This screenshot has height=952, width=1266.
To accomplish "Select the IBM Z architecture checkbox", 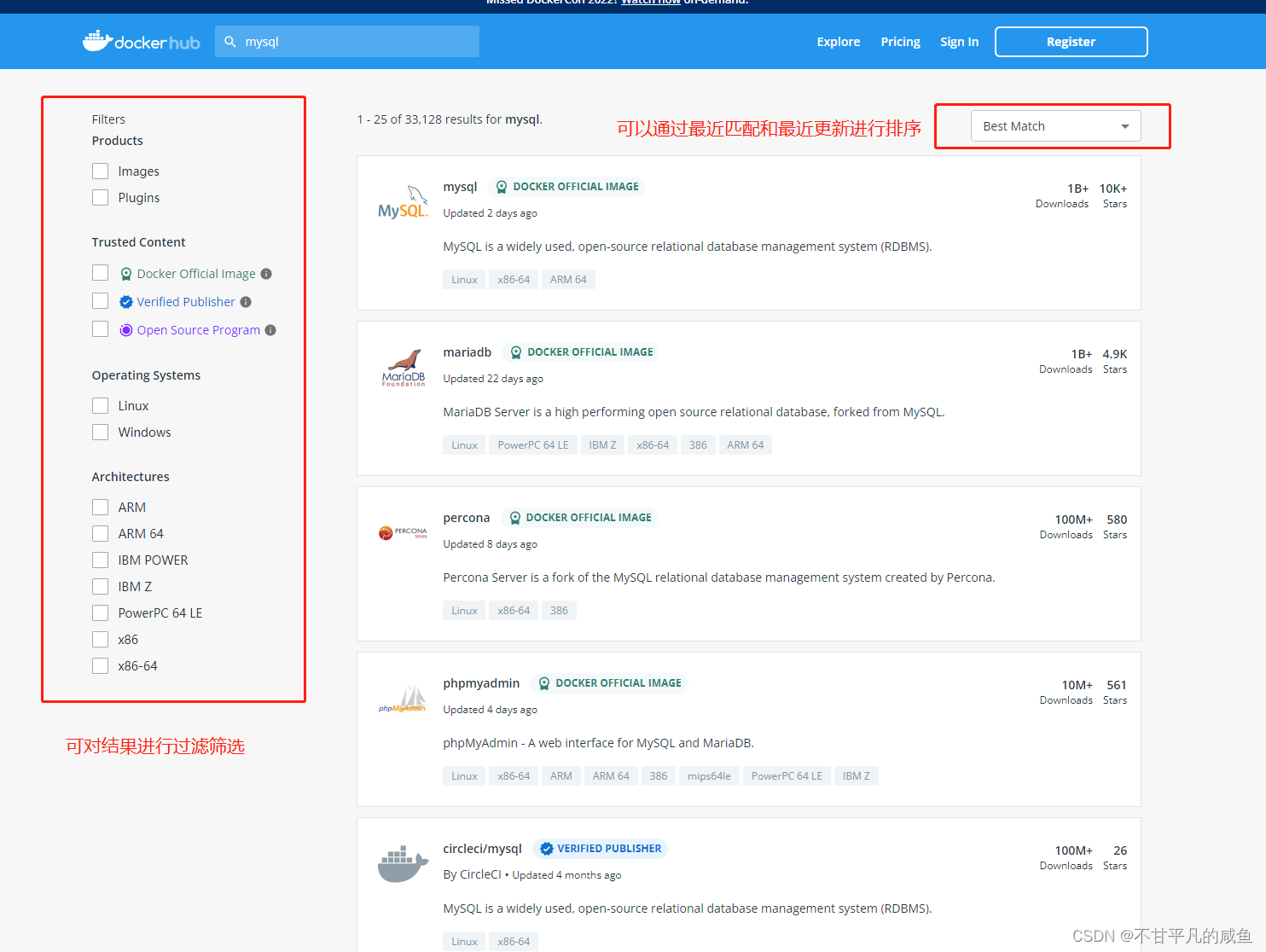I will point(101,587).
